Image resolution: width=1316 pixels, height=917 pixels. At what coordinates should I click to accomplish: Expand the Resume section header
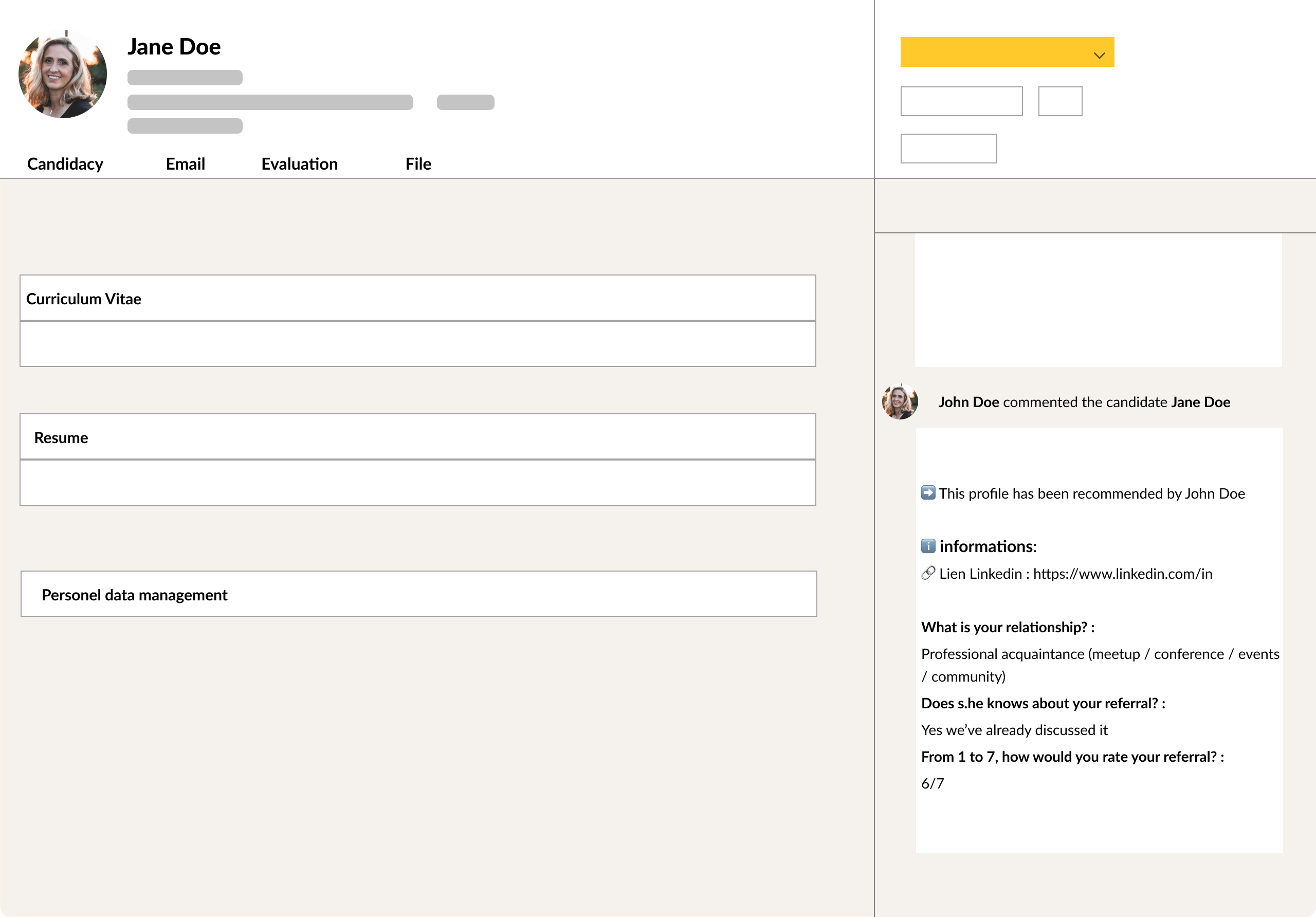pos(417,437)
